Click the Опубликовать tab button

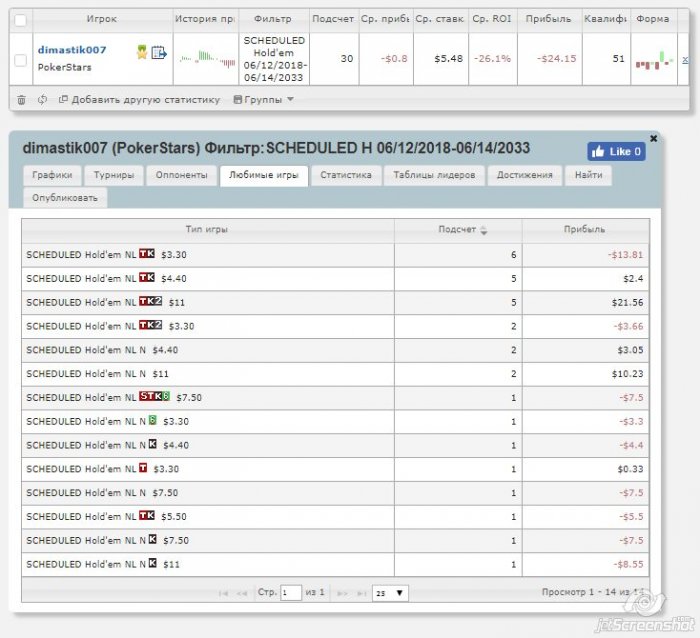point(65,197)
